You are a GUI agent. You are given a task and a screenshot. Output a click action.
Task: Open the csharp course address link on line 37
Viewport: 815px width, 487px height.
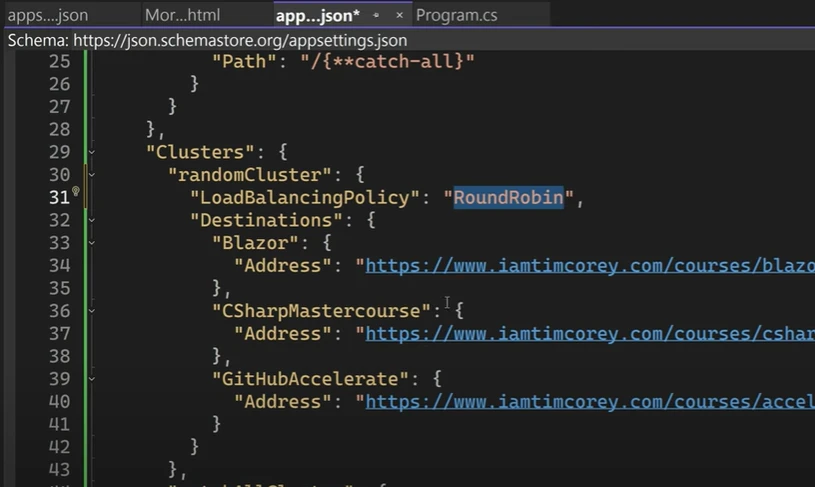590,334
